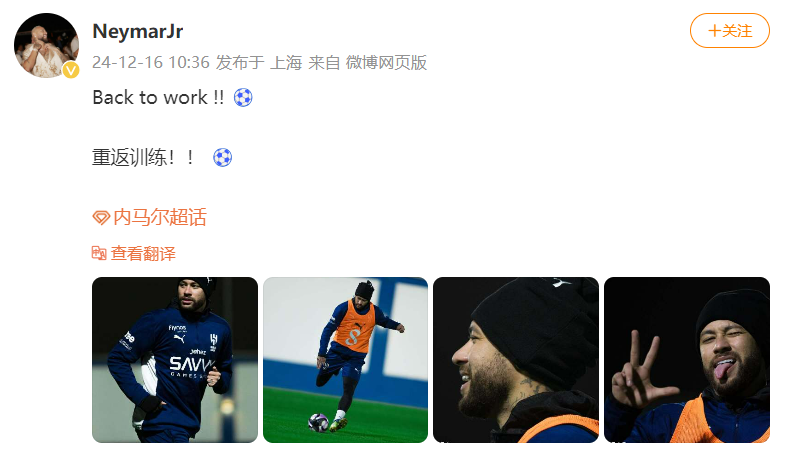Click the NeymarJr profile avatar
This screenshot has height=451, width=785.
click(46, 46)
